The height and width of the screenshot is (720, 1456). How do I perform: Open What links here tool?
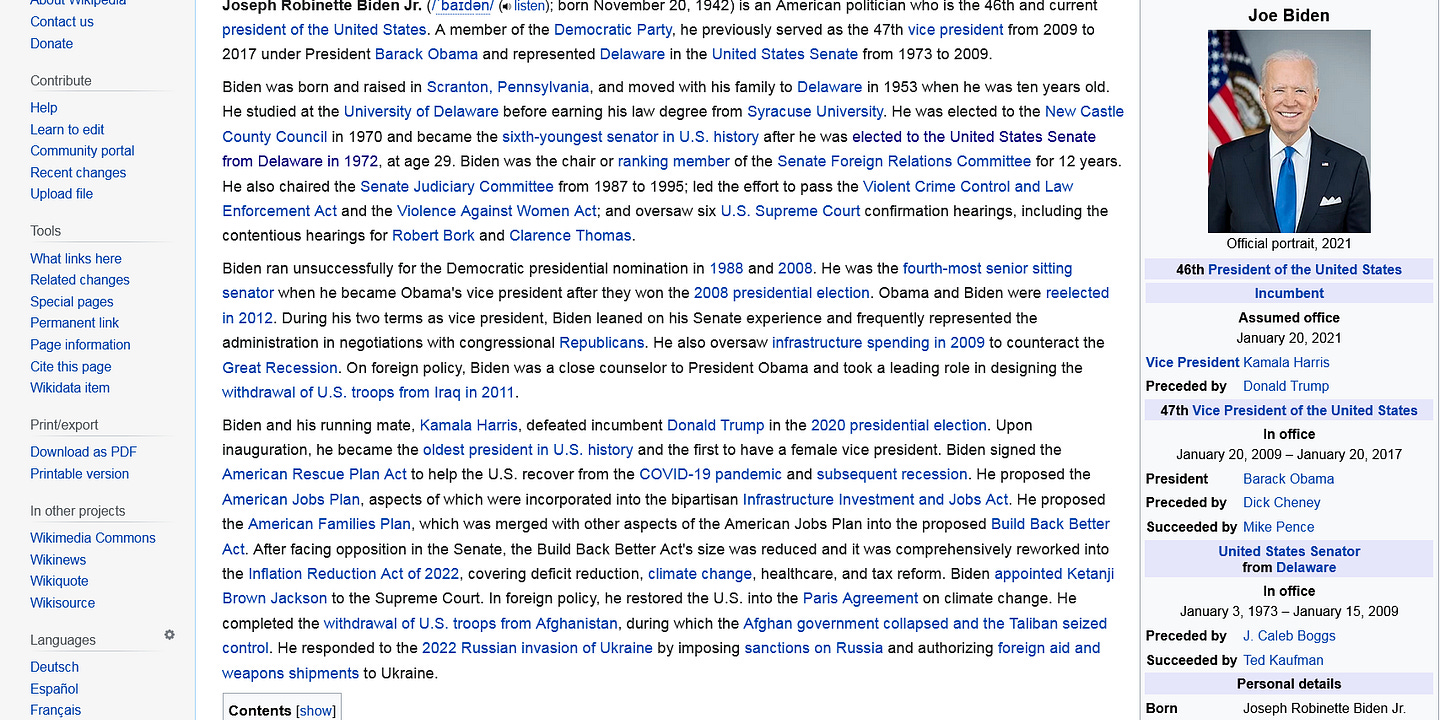[76, 258]
